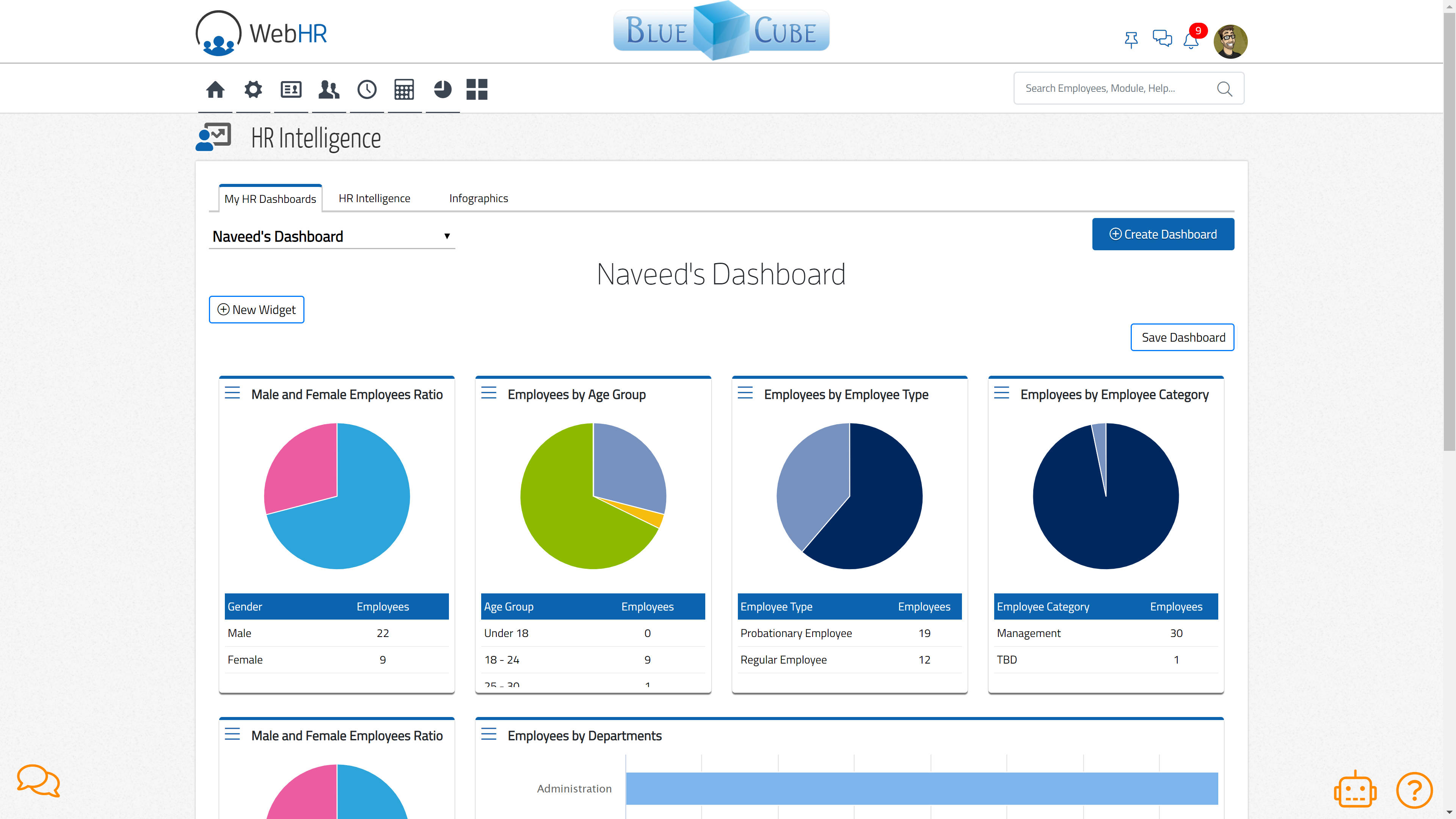1456x819 pixels.
Task: Open the Messages chat bubbles icon
Action: point(1162,39)
